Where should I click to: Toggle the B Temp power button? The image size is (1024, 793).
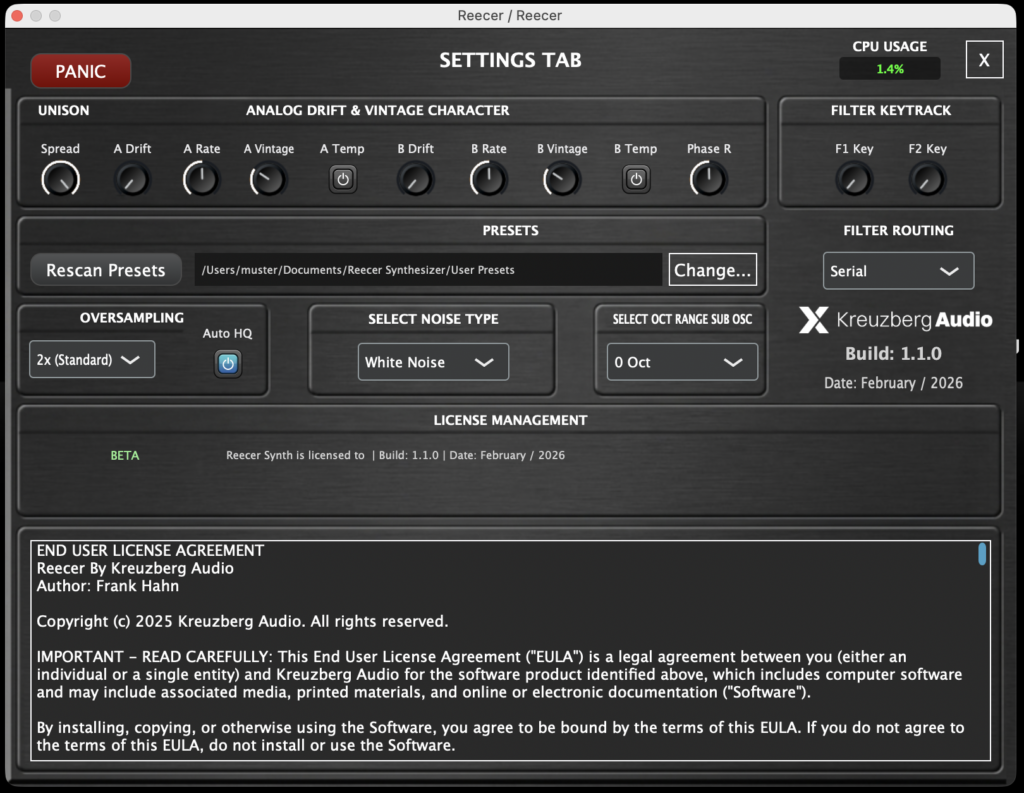(x=636, y=180)
